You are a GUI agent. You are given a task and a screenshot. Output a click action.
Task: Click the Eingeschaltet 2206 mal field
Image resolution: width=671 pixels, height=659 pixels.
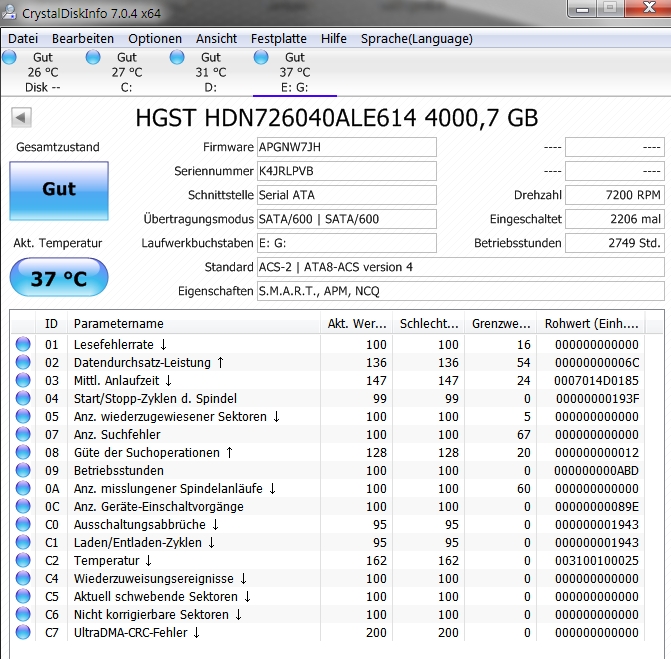click(x=615, y=219)
